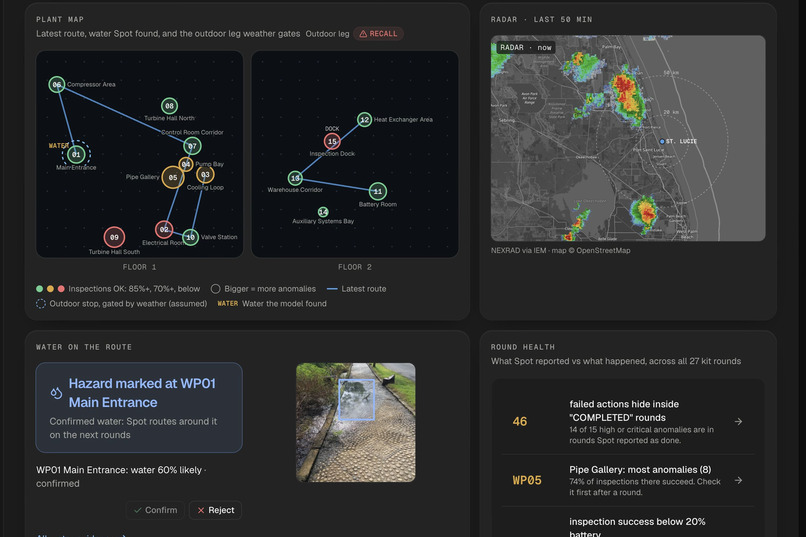Open the WP05 Pipe Gallery row arrow
Screen dimensions: 806x537
click(738, 480)
